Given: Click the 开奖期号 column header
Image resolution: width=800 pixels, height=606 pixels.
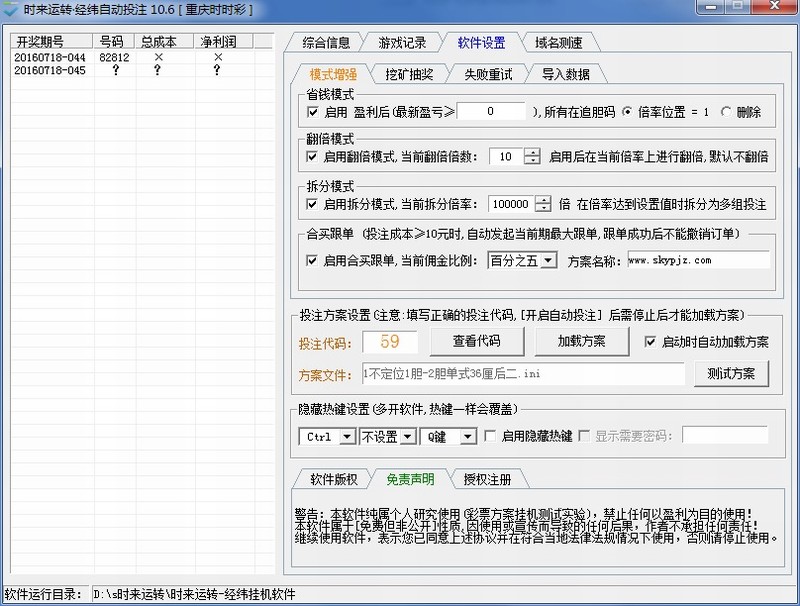Looking at the screenshot, I should click(40, 41).
